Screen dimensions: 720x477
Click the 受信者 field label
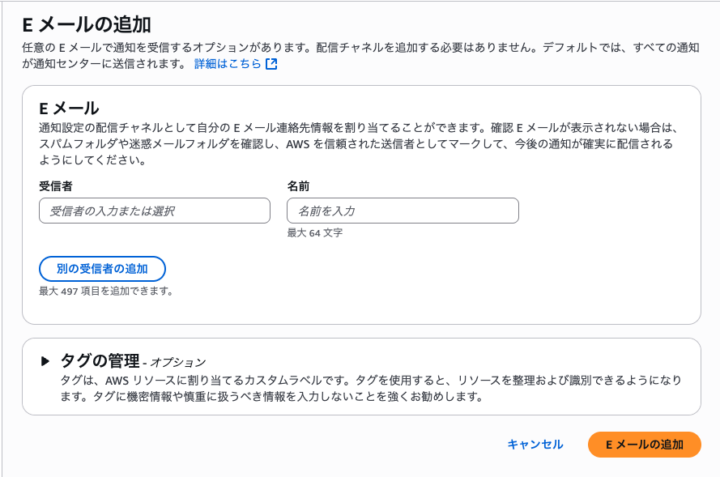click(x=56, y=186)
